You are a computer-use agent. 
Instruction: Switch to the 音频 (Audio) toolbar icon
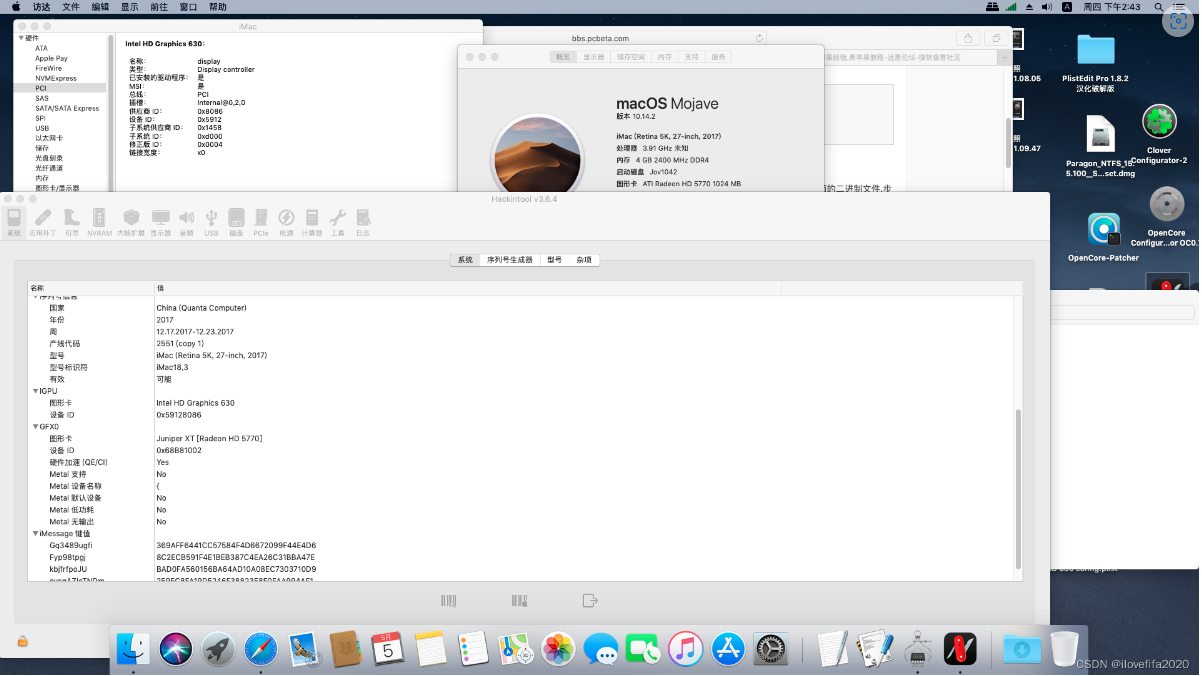(186, 221)
